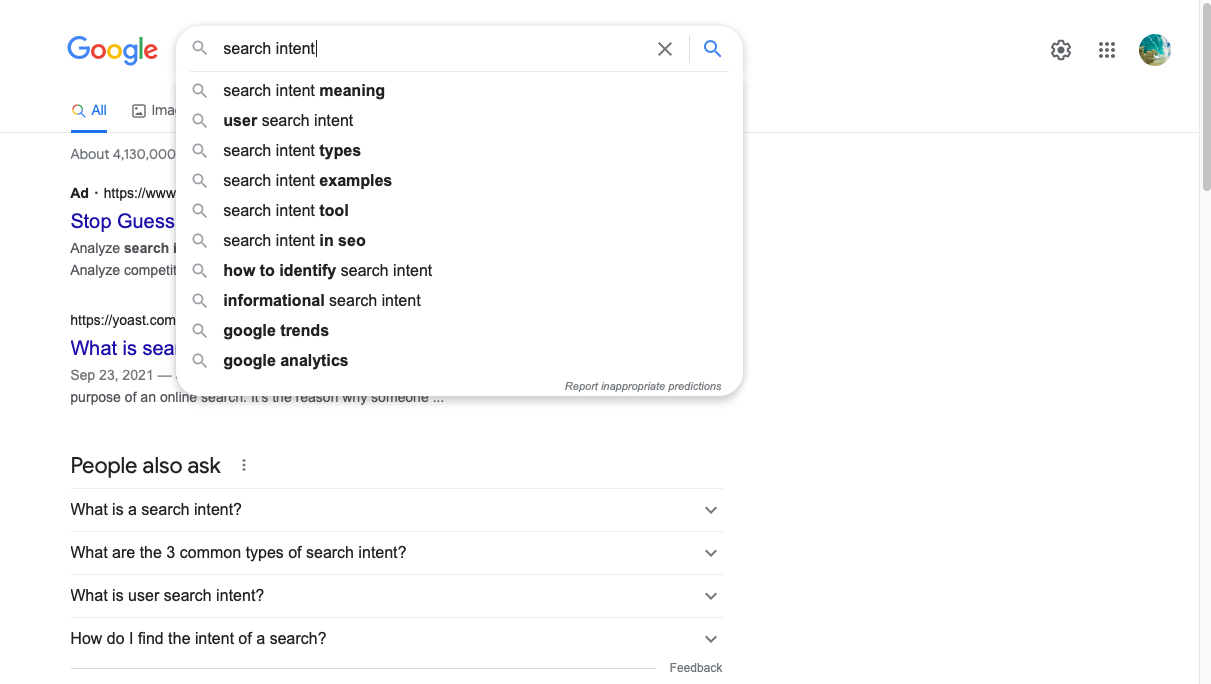The image size is (1211, 684).
Task: Clear the search box with the X icon
Action: (x=664, y=48)
